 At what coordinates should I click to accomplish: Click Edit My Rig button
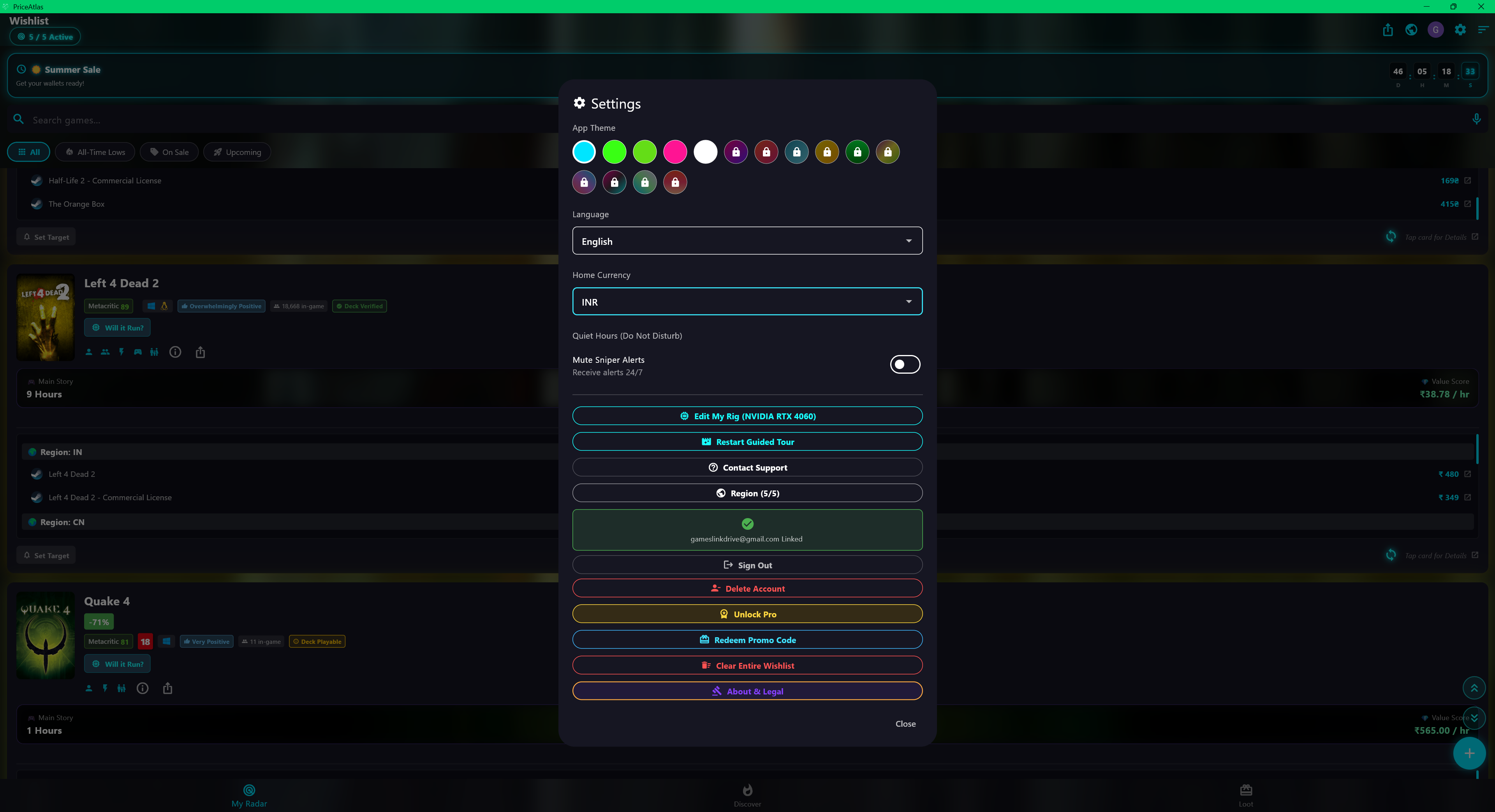[x=747, y=416]
